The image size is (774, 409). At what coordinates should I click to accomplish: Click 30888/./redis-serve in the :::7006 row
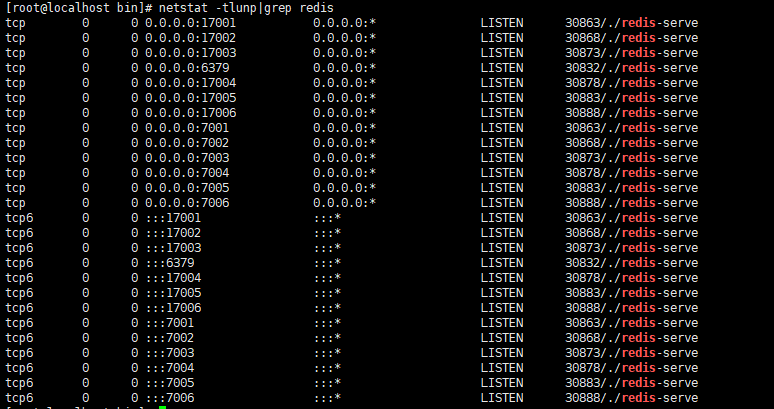click(631, 398)
